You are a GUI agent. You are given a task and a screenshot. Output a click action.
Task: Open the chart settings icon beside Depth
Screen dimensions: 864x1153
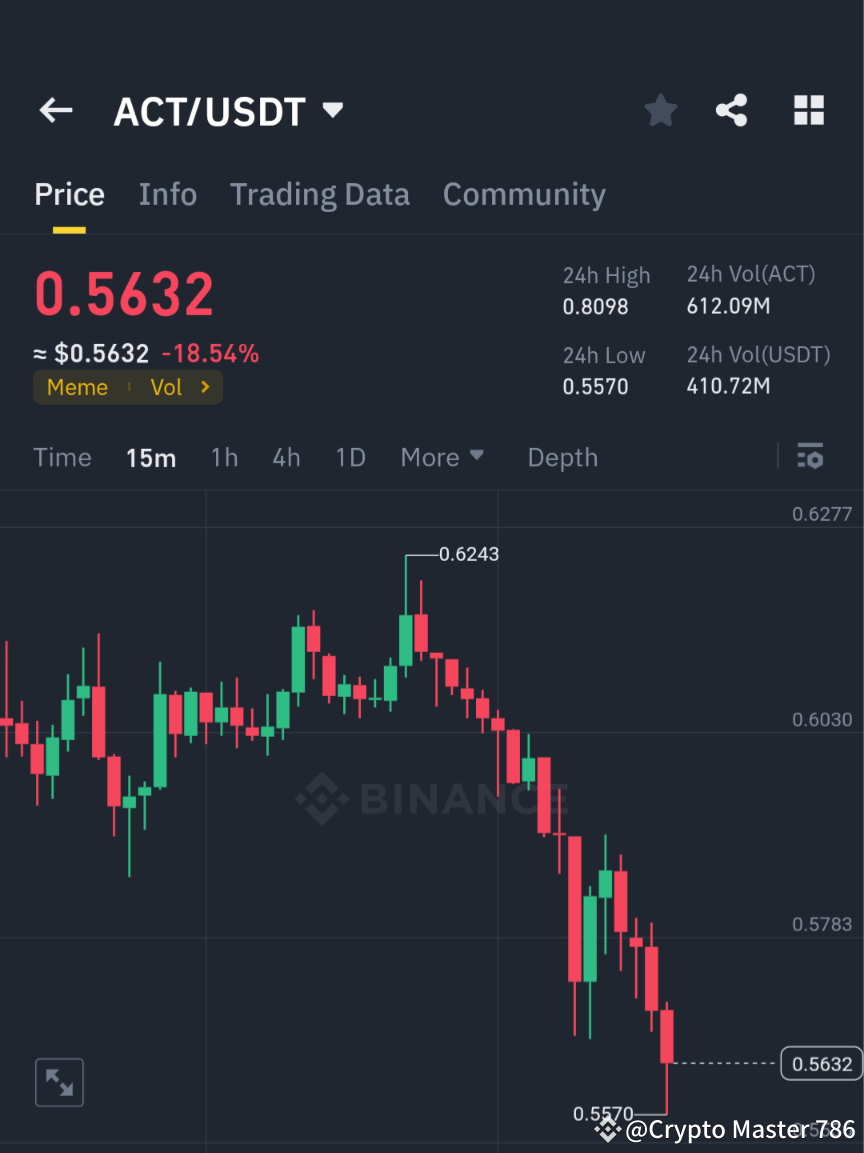(810, 457)
